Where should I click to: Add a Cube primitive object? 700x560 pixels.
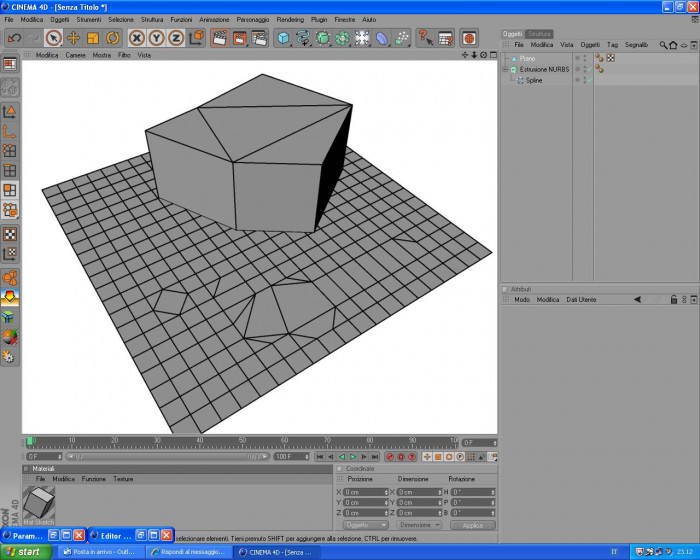283,38
